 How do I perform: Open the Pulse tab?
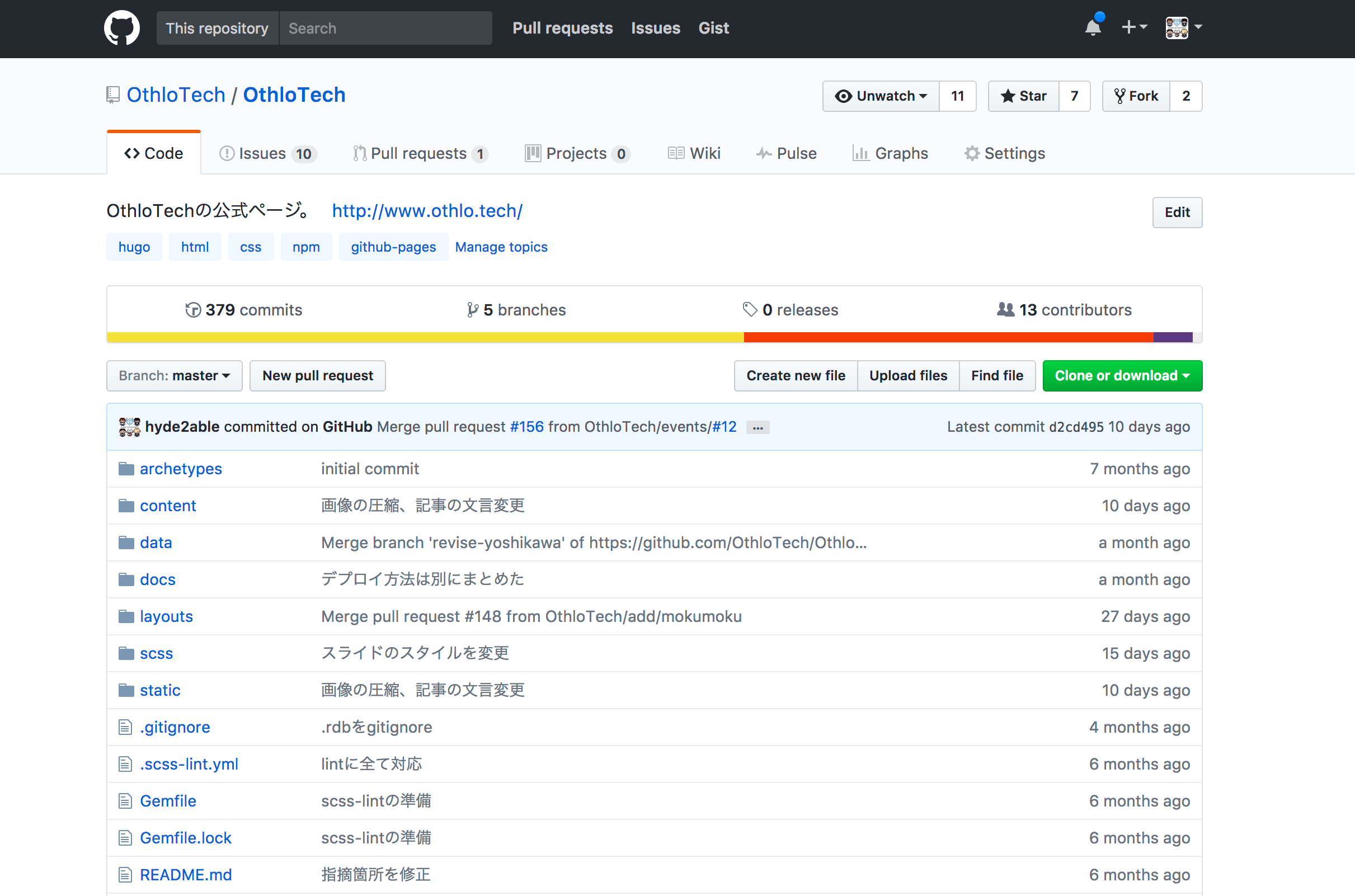click(787, 153)
